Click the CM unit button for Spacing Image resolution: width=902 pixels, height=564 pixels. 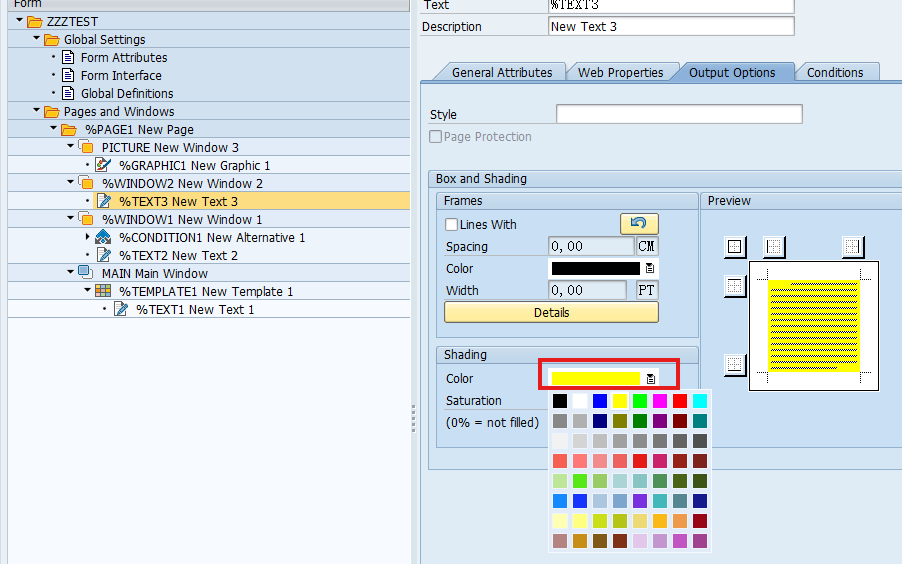point(647,246)
